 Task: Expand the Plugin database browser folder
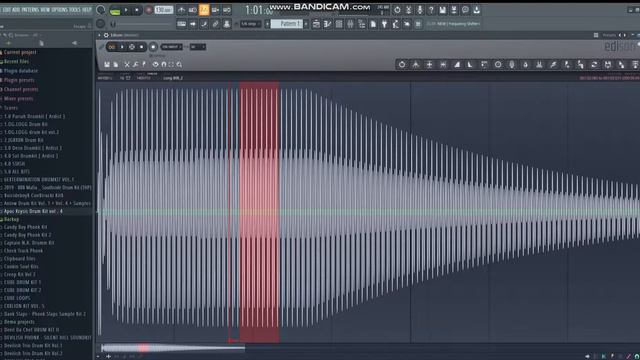click(20, 71)
